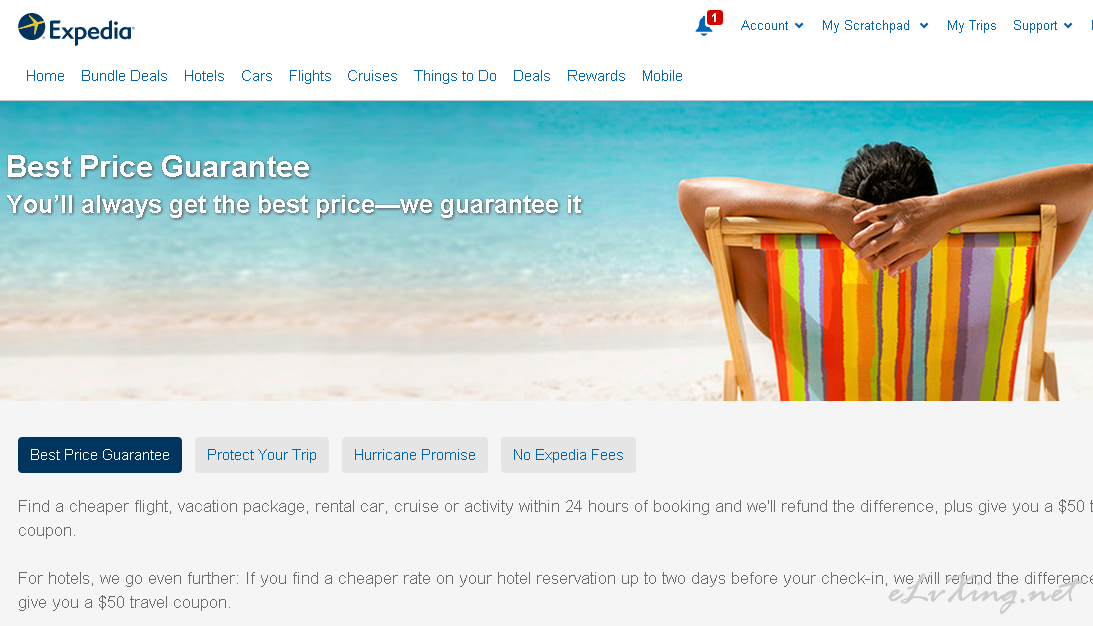This screenshot has width=1093, height=626.
Task: Open the Rewards page
Action: pos(596,76)
